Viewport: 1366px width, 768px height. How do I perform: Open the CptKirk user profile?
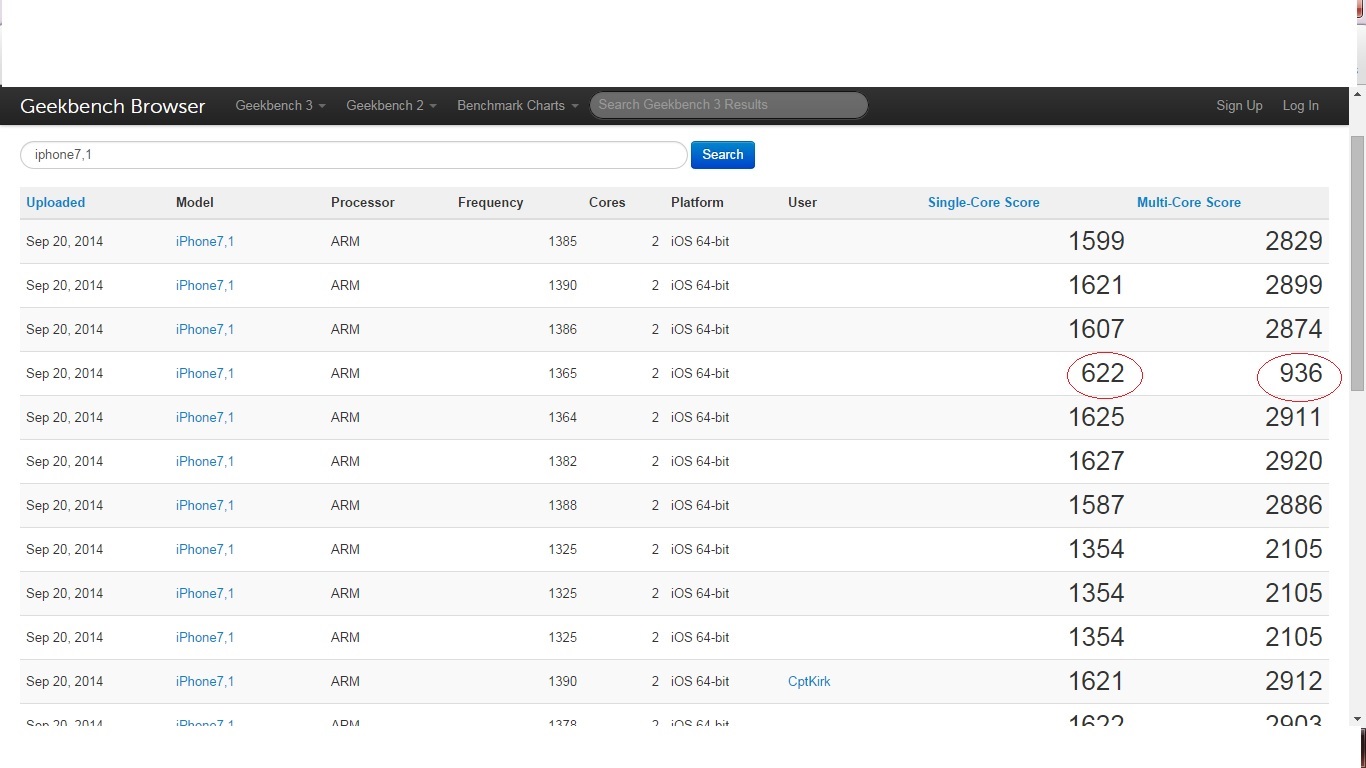click(809, 681)
